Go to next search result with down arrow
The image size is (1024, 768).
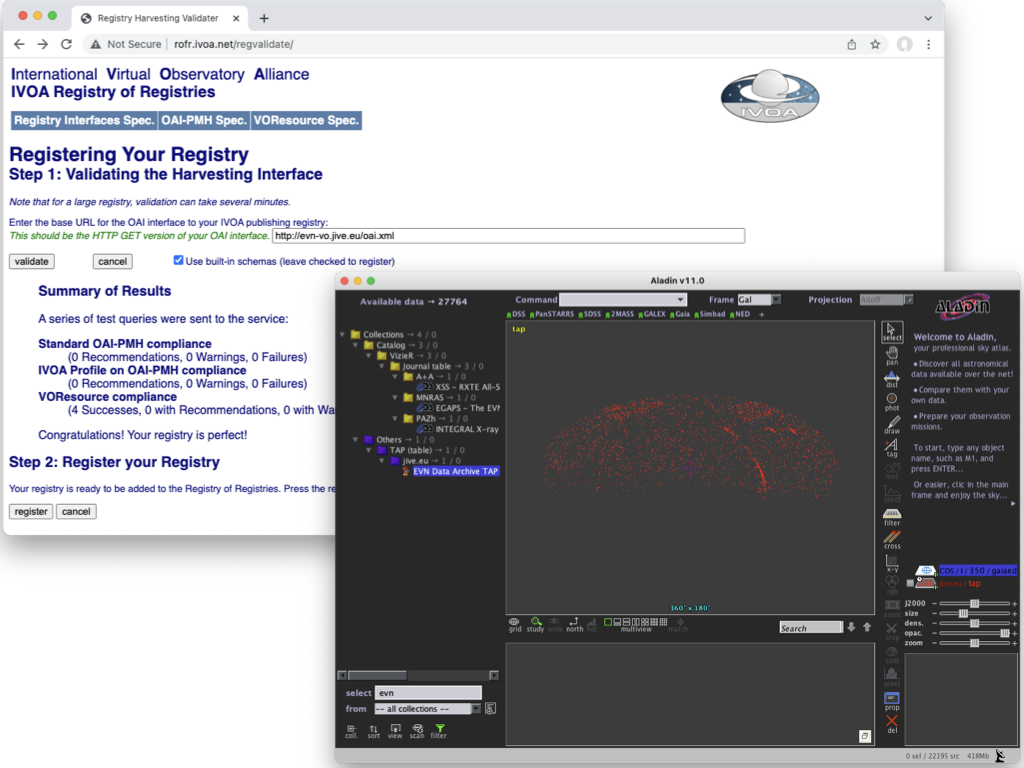click(x=851, y=628)
